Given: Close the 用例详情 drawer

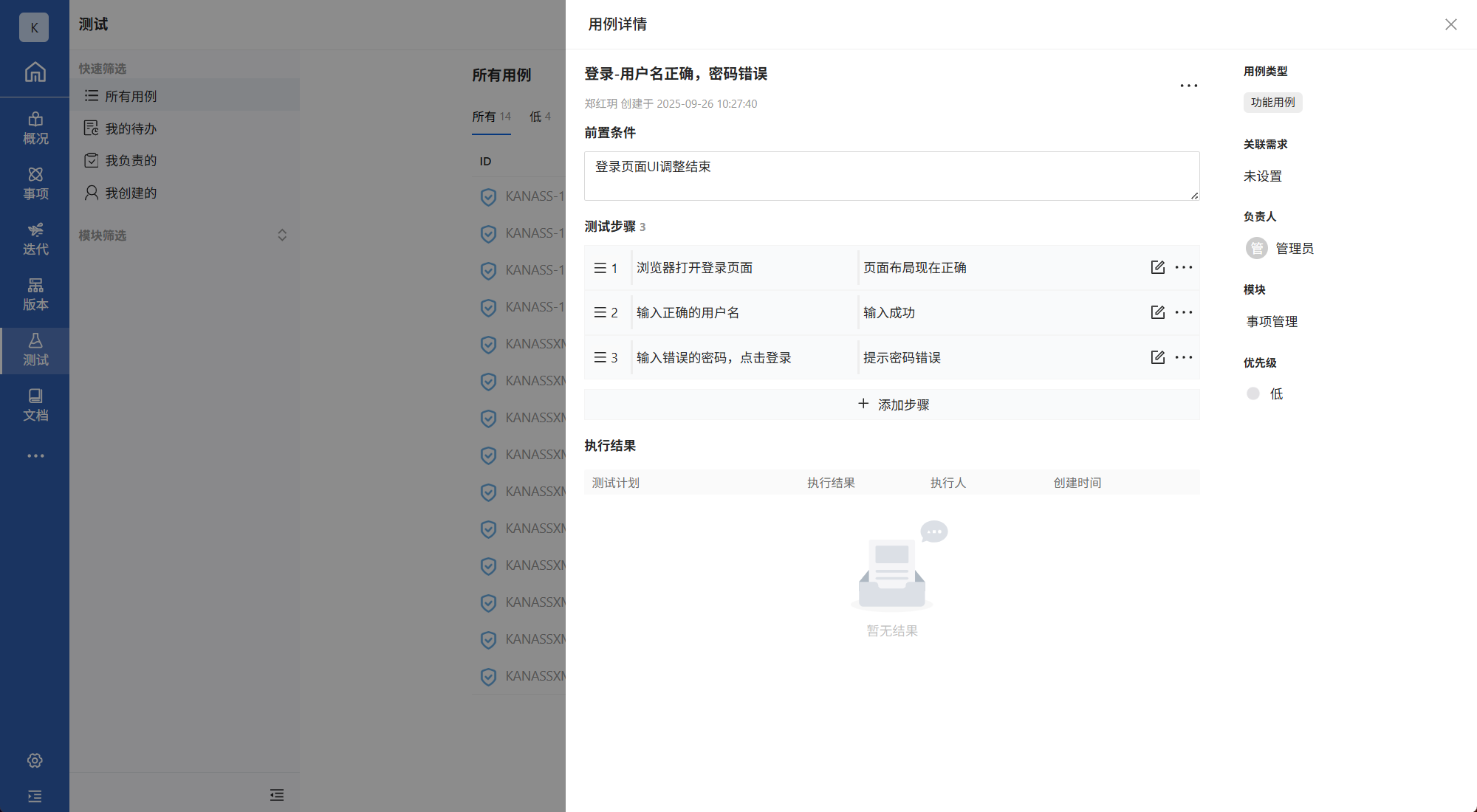Looking at the screenshot, I should coord(1450,24).
